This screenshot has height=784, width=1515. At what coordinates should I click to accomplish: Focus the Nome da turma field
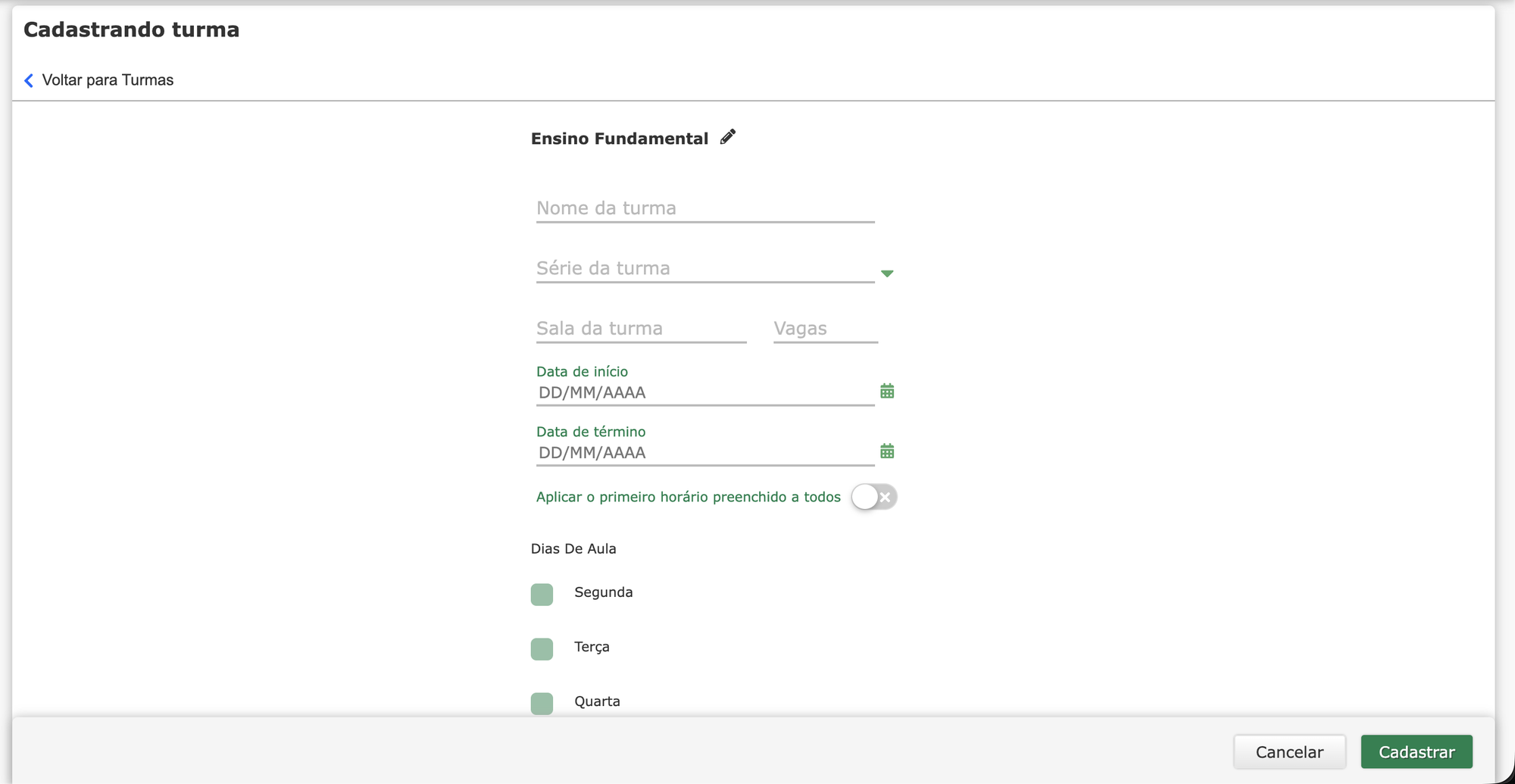(x=705, y=208)
